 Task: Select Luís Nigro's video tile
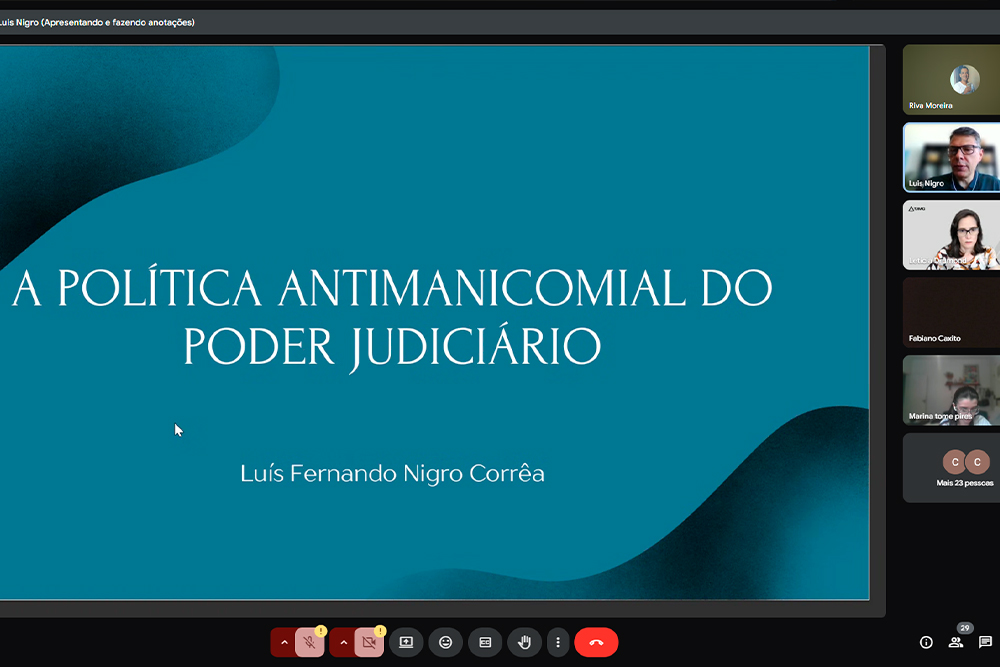point(951,157)
